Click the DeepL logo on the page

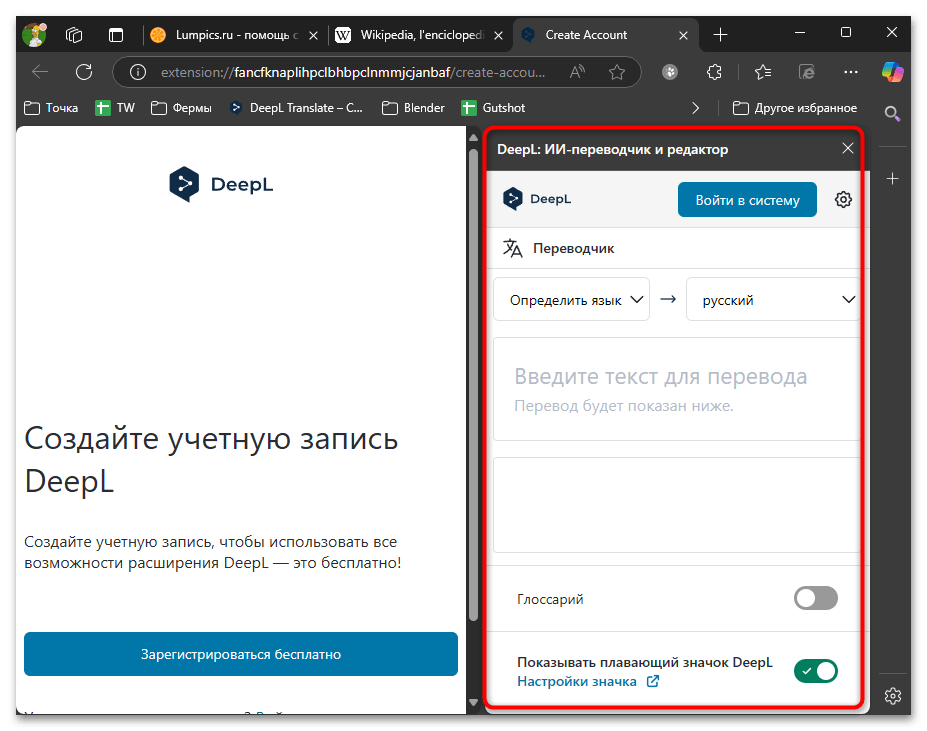[221, 185]
